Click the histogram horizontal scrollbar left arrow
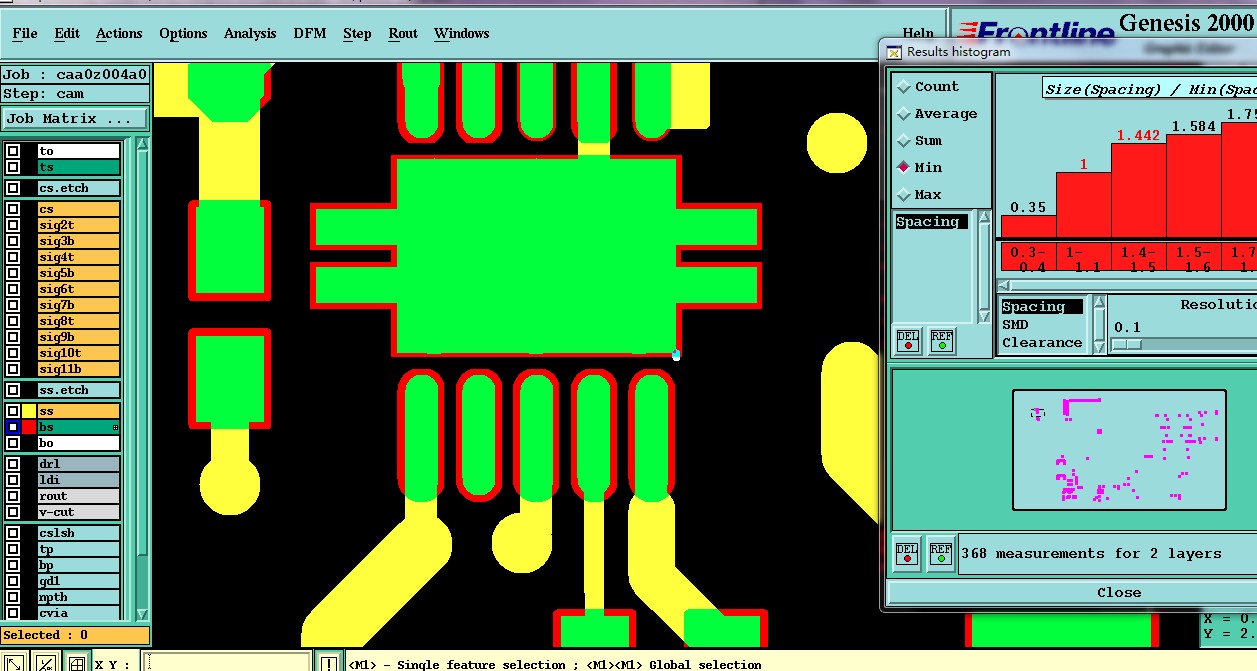 1006,286
